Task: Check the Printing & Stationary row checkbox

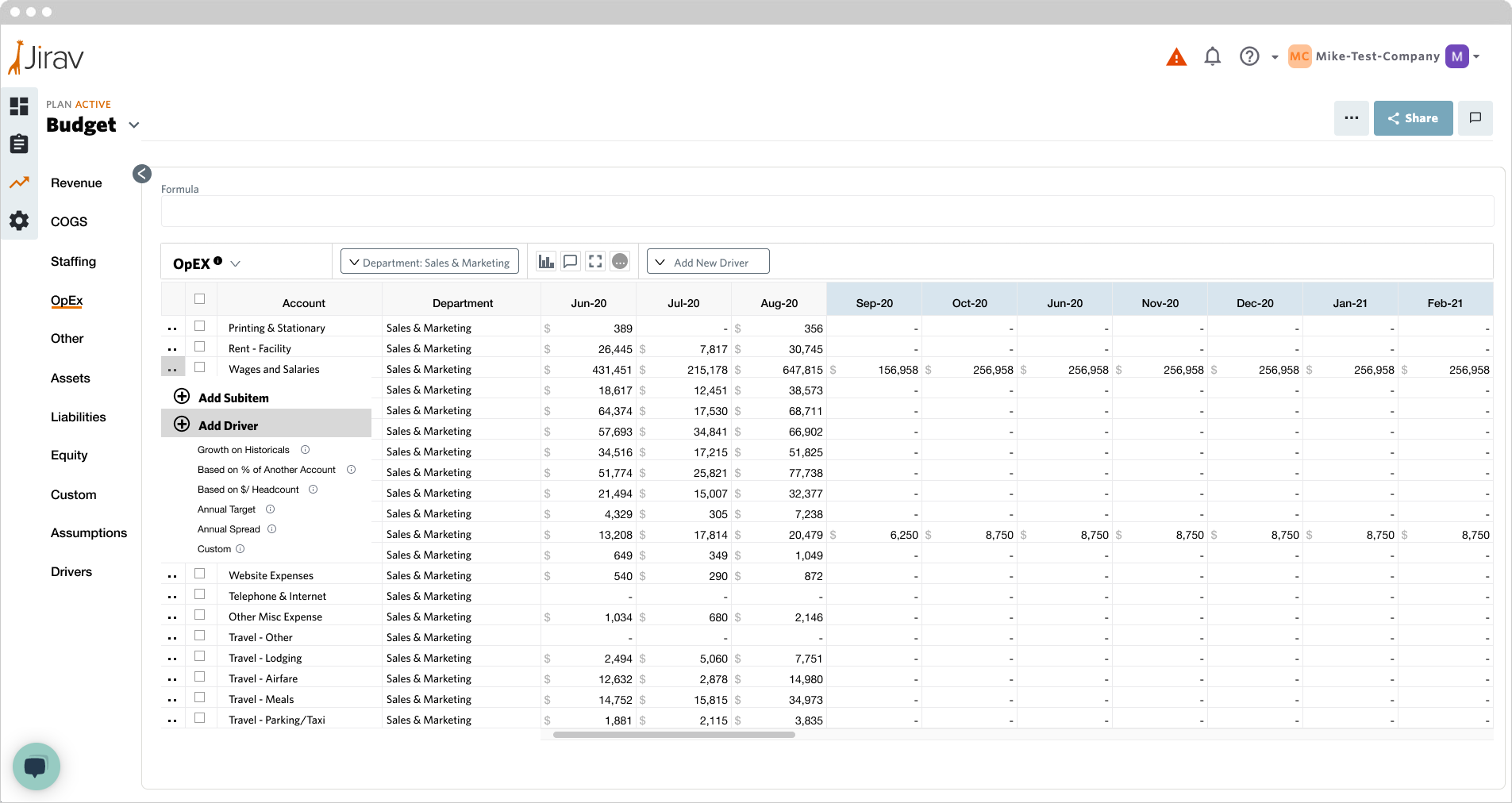Action: point(200,326)
